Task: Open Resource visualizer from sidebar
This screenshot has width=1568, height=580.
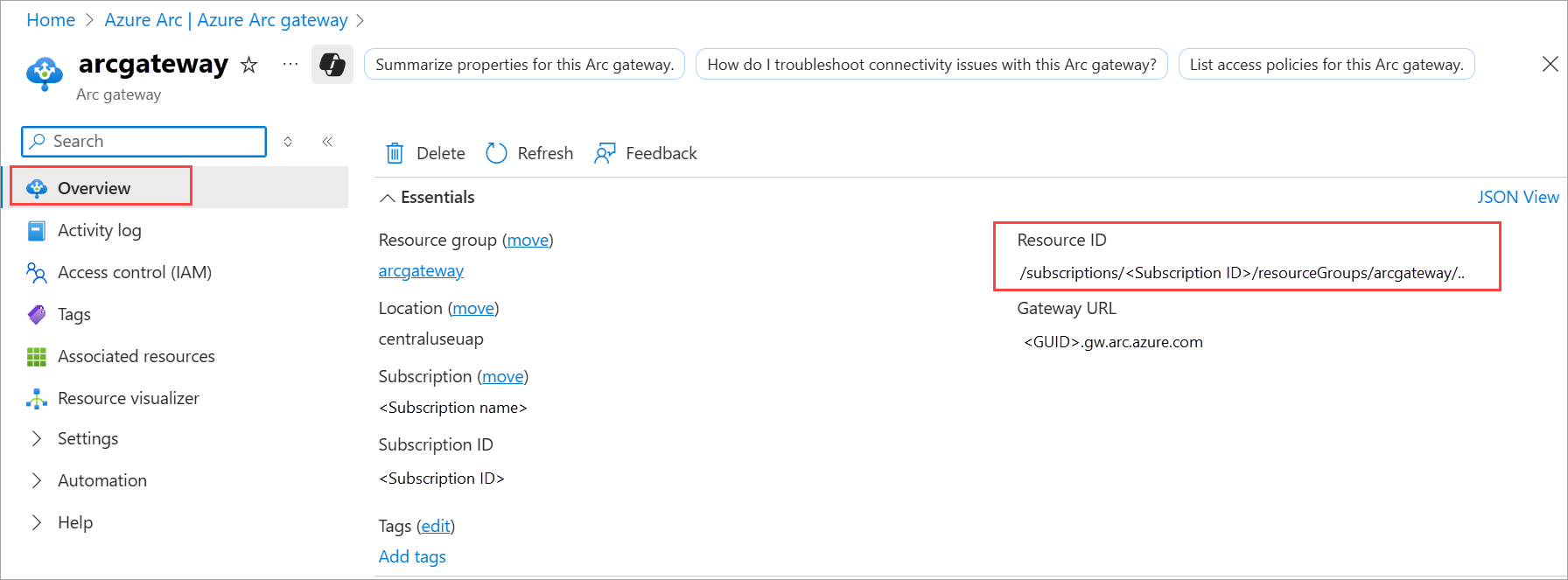Action: point(128,399)
